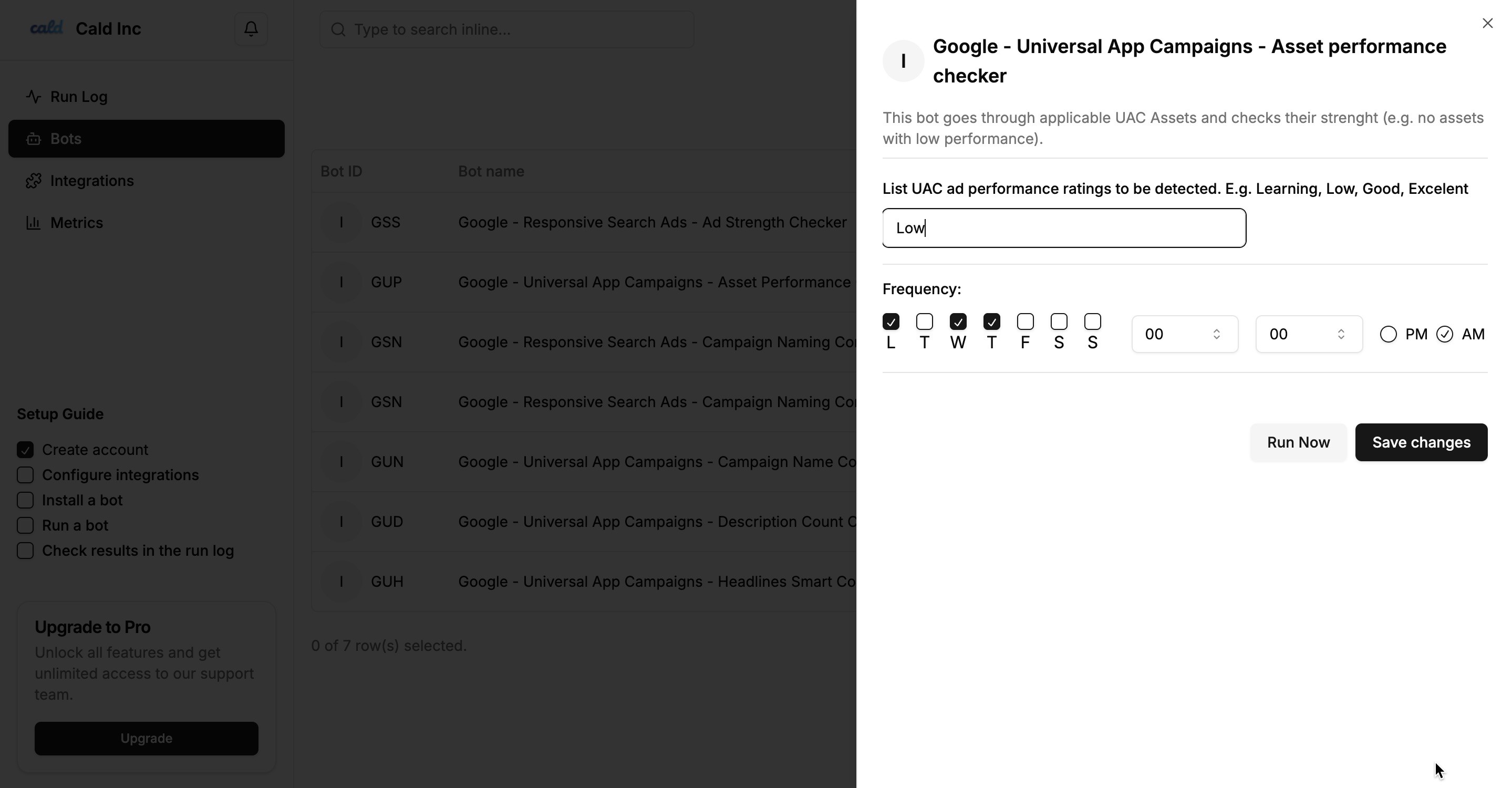Open Bots section in sidebar
Screen dimensions: 1512x788
tap(146, 139)
